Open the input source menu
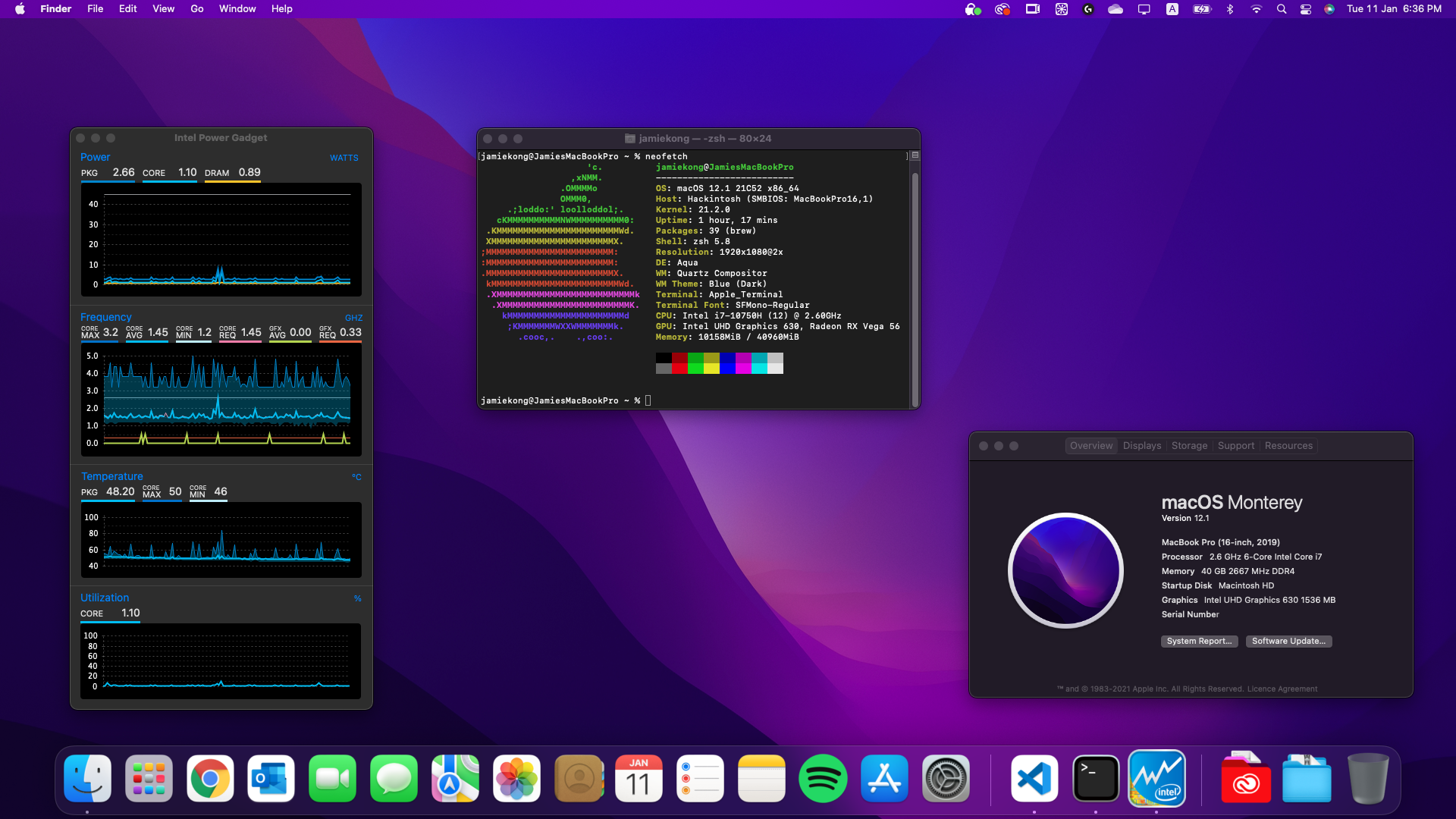 (x=1172, y=9)
